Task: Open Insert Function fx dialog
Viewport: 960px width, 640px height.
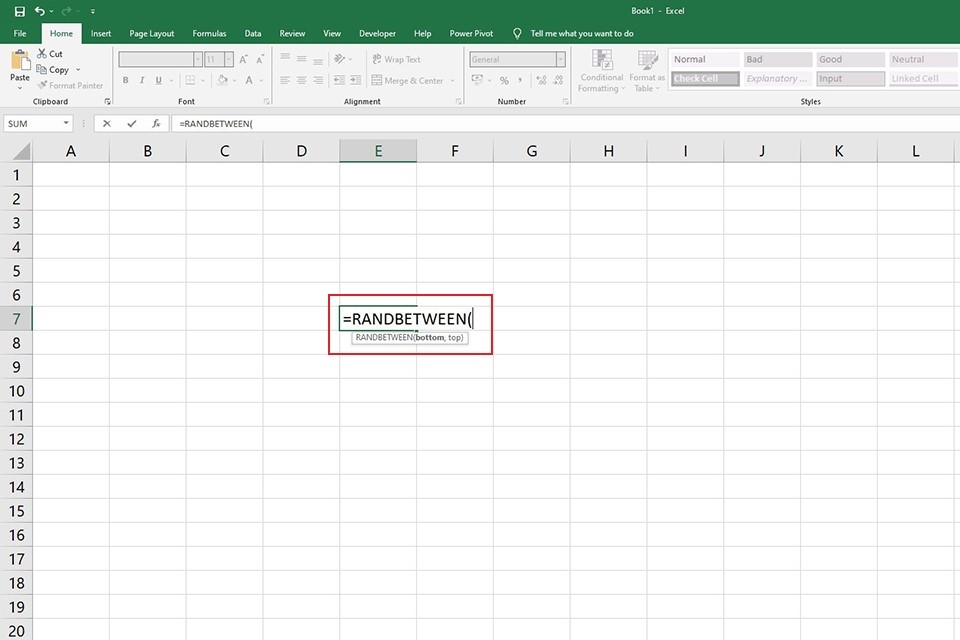Action: (x=156, y=124)
